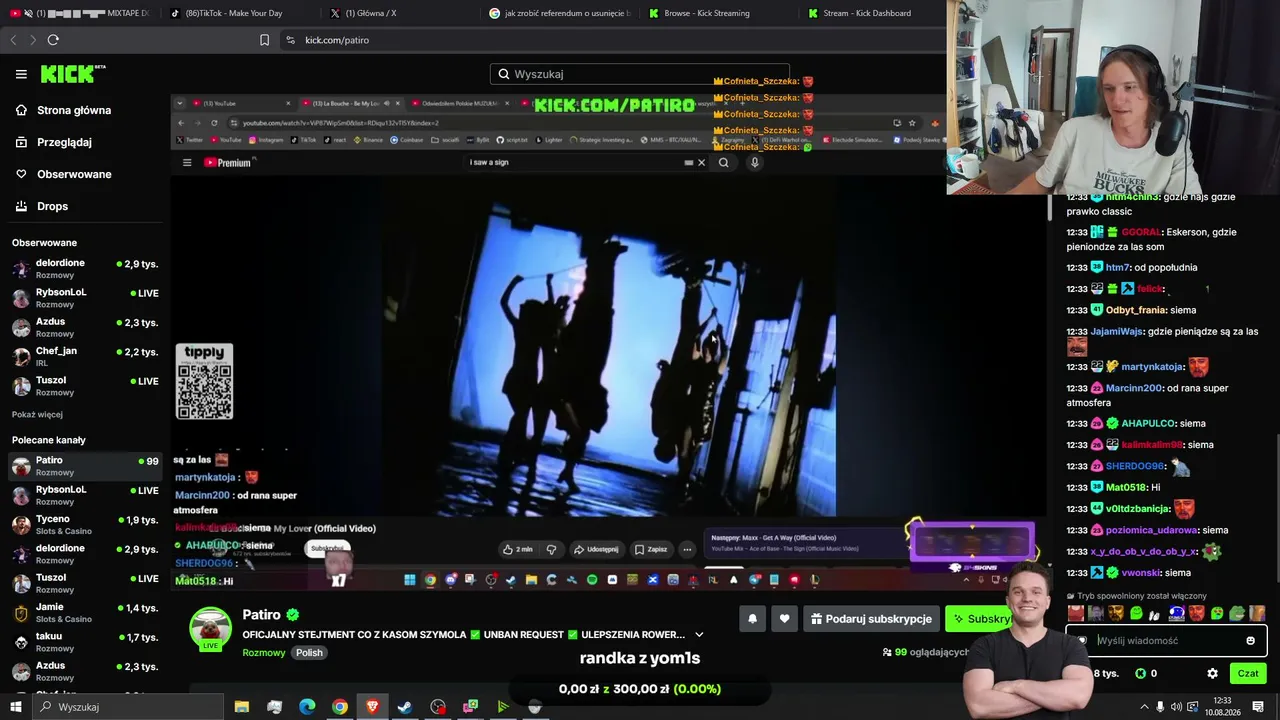
Task: Show more followed channels via Pokaż więcej
Action: coord(37,415)
